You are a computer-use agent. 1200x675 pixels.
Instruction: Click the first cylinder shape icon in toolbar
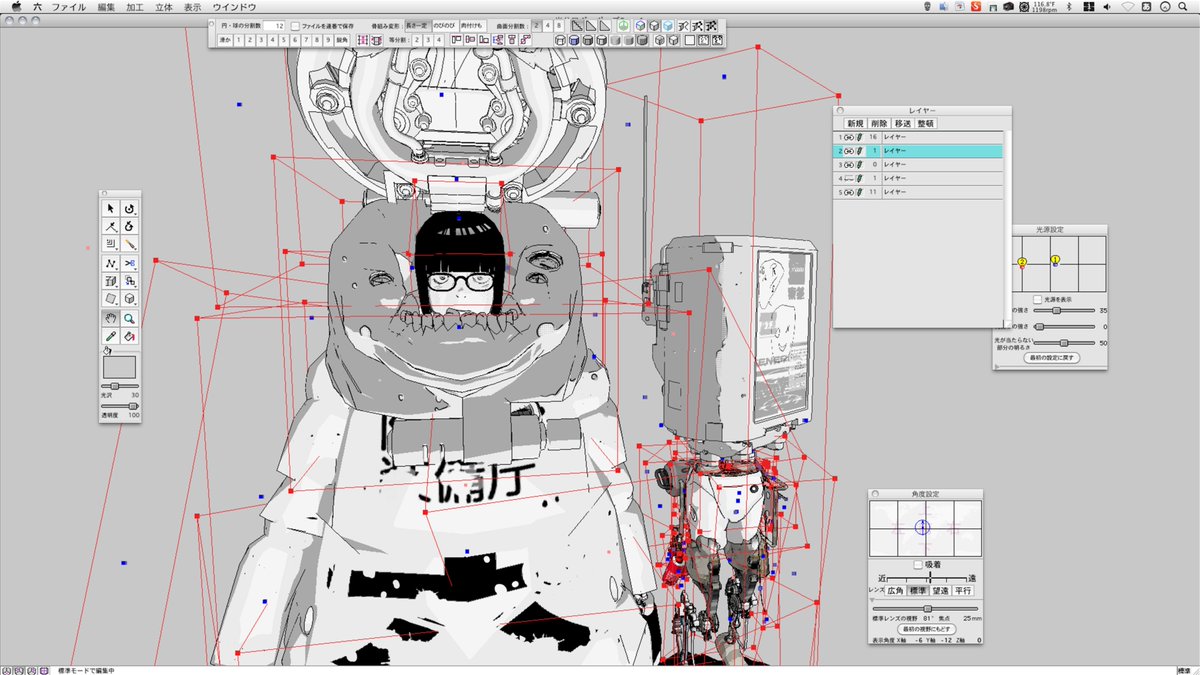coord(560,41)
